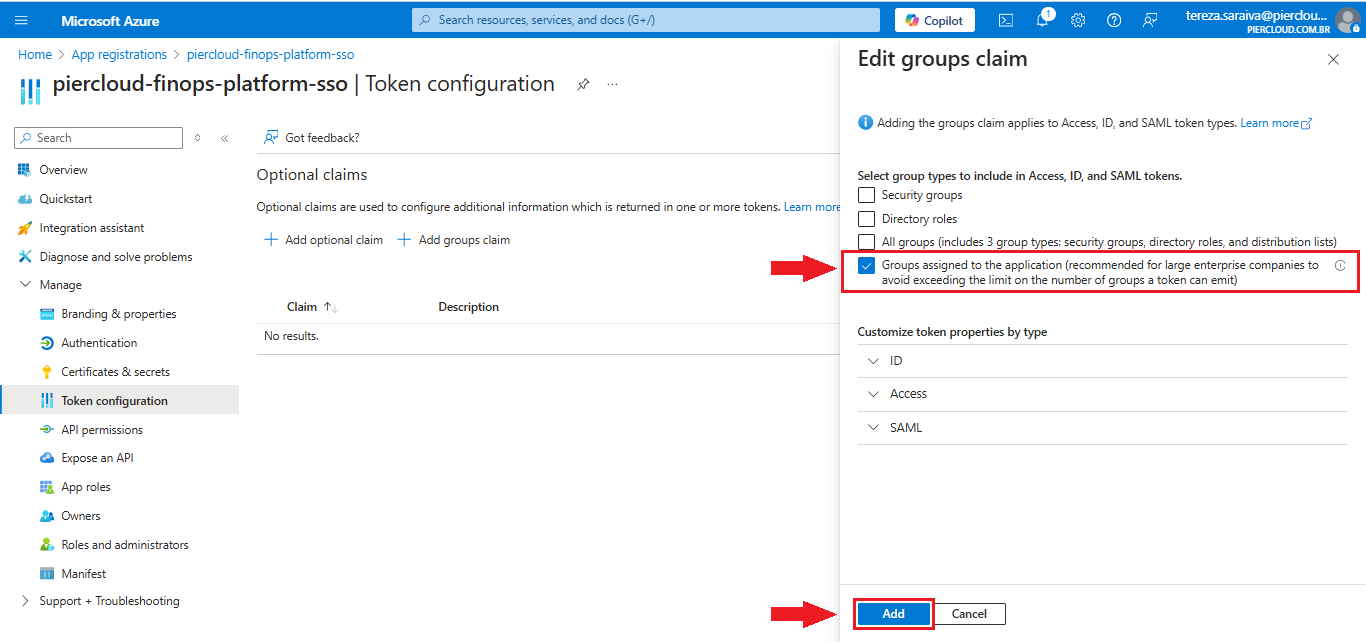
Task: Open the notifications bell icon
Action: pos(1042,20)
